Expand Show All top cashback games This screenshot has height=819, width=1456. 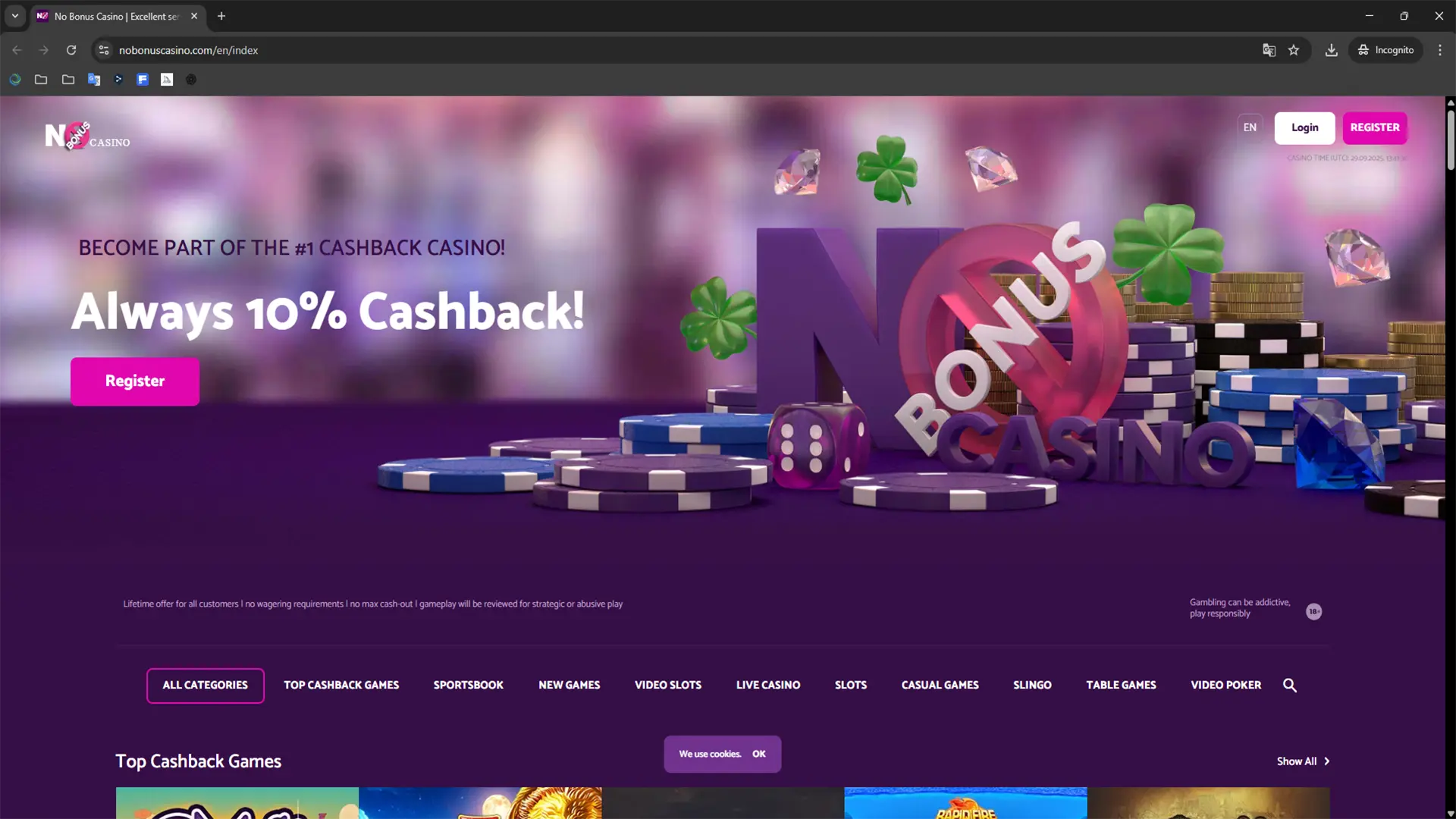1303,761
